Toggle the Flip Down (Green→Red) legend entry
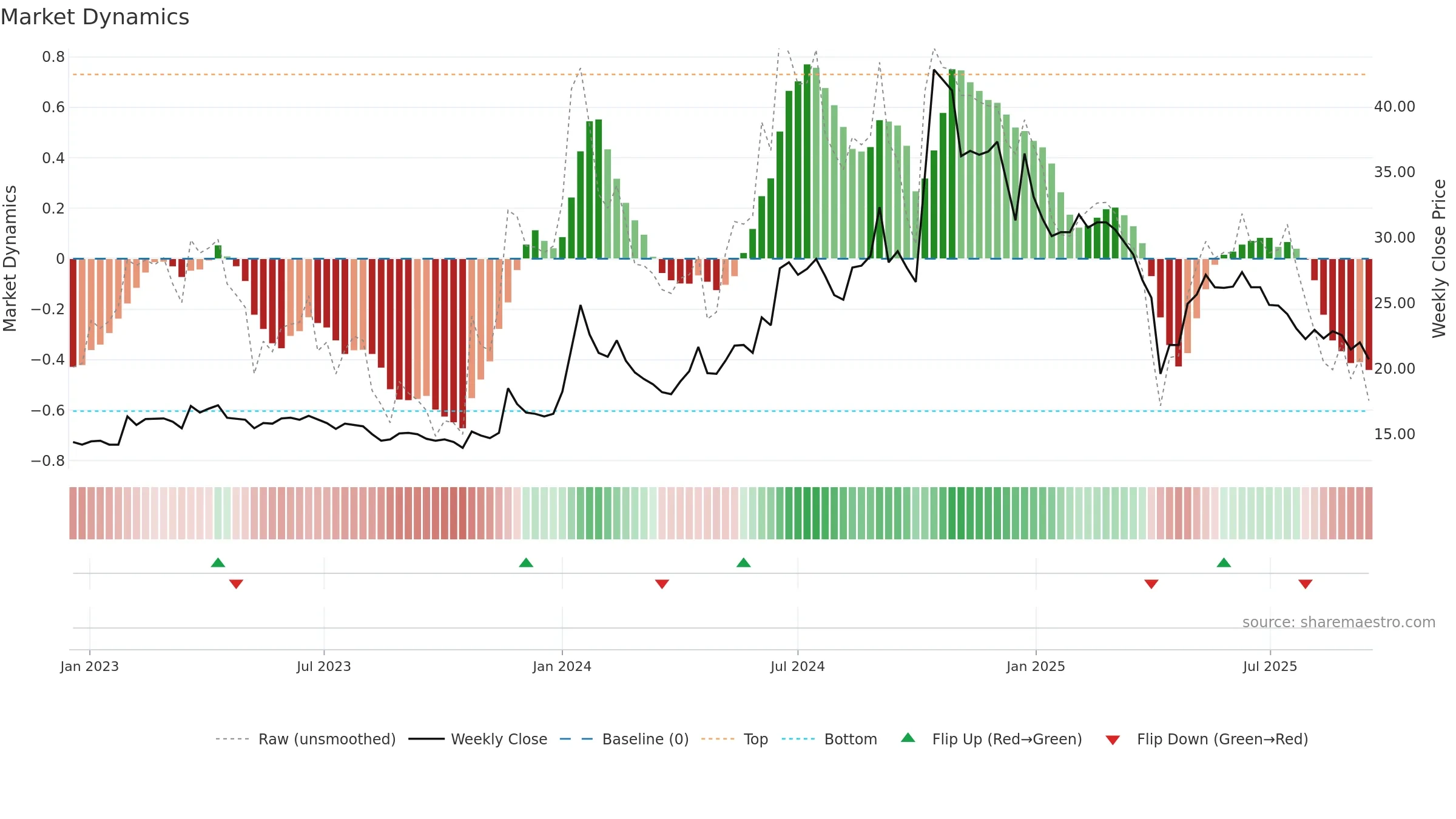1456x819 pixels. [x=1207, y=739]
